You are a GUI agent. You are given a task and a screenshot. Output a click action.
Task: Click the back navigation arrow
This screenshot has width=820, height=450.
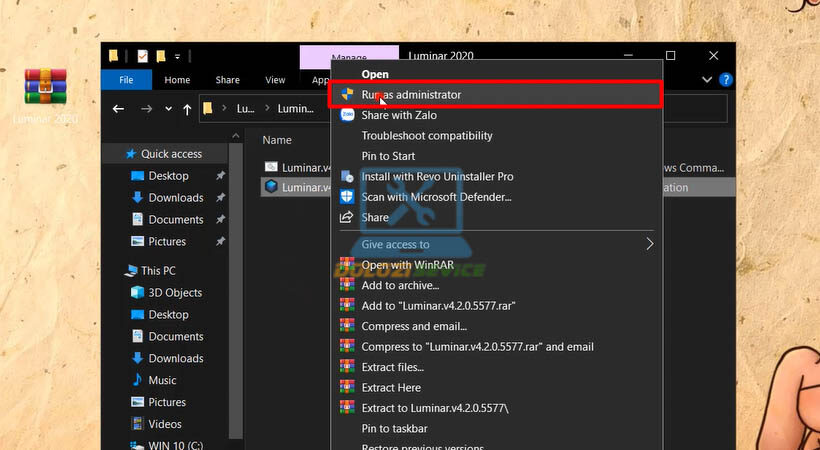(119, 108)
